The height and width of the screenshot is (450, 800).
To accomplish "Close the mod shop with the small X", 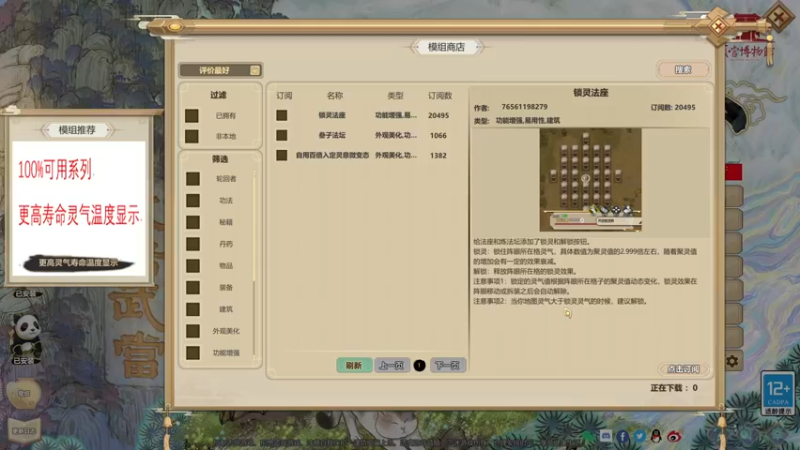I will (x=718, y=26).
